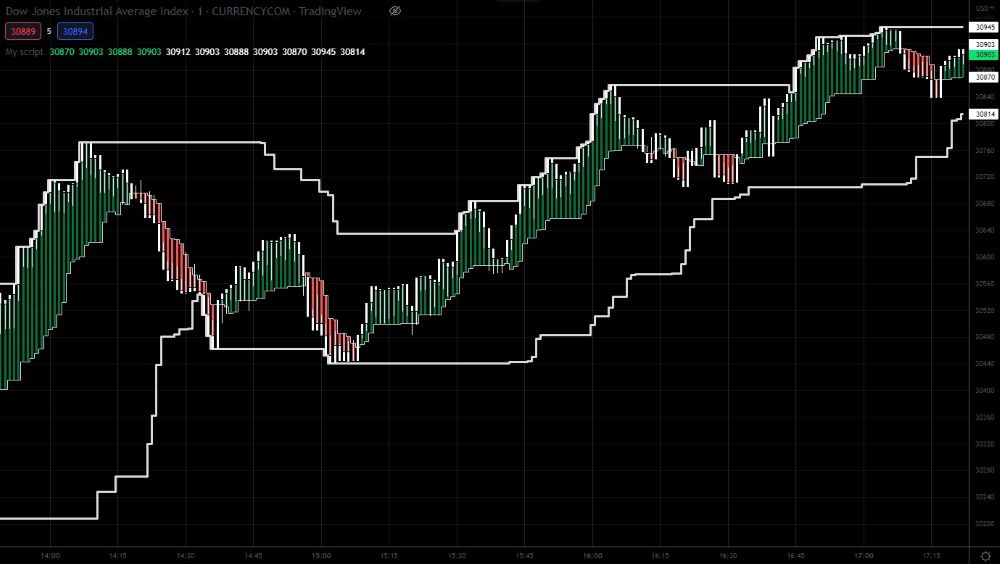Click the red sell price button 30889

(x=23, y=31)
